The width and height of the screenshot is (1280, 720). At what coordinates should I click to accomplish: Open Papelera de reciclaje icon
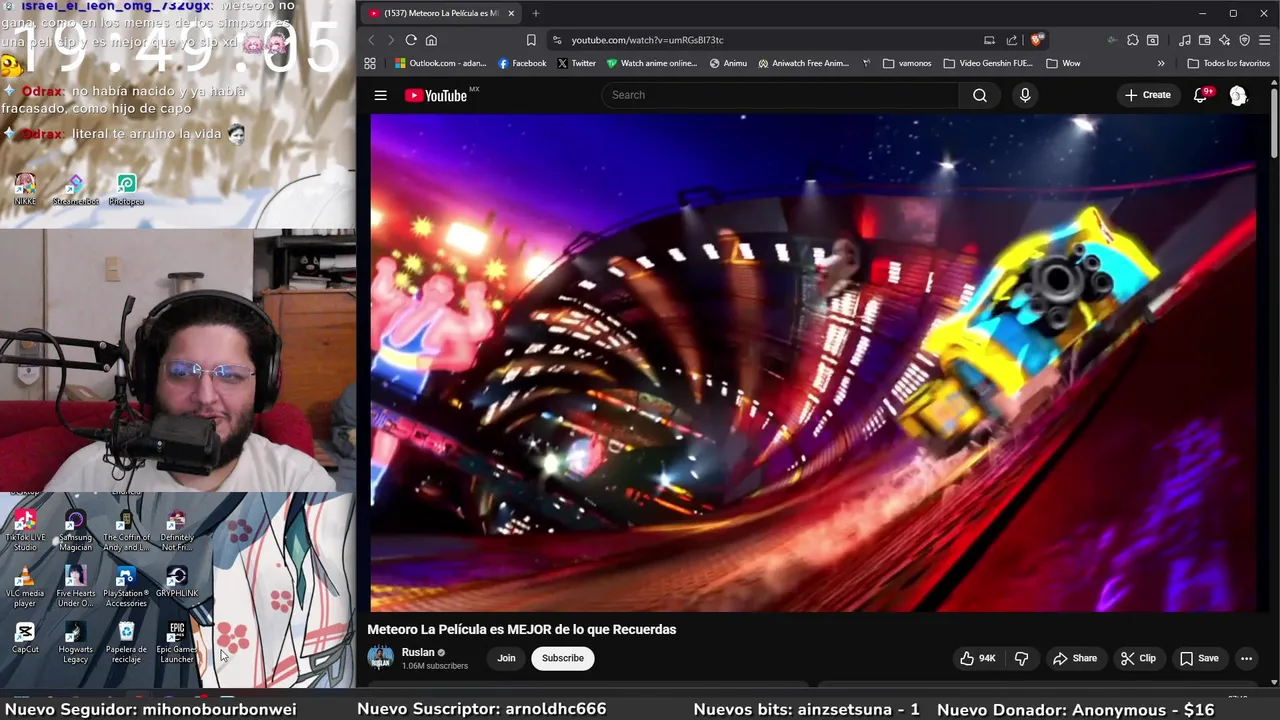[126, 643]
